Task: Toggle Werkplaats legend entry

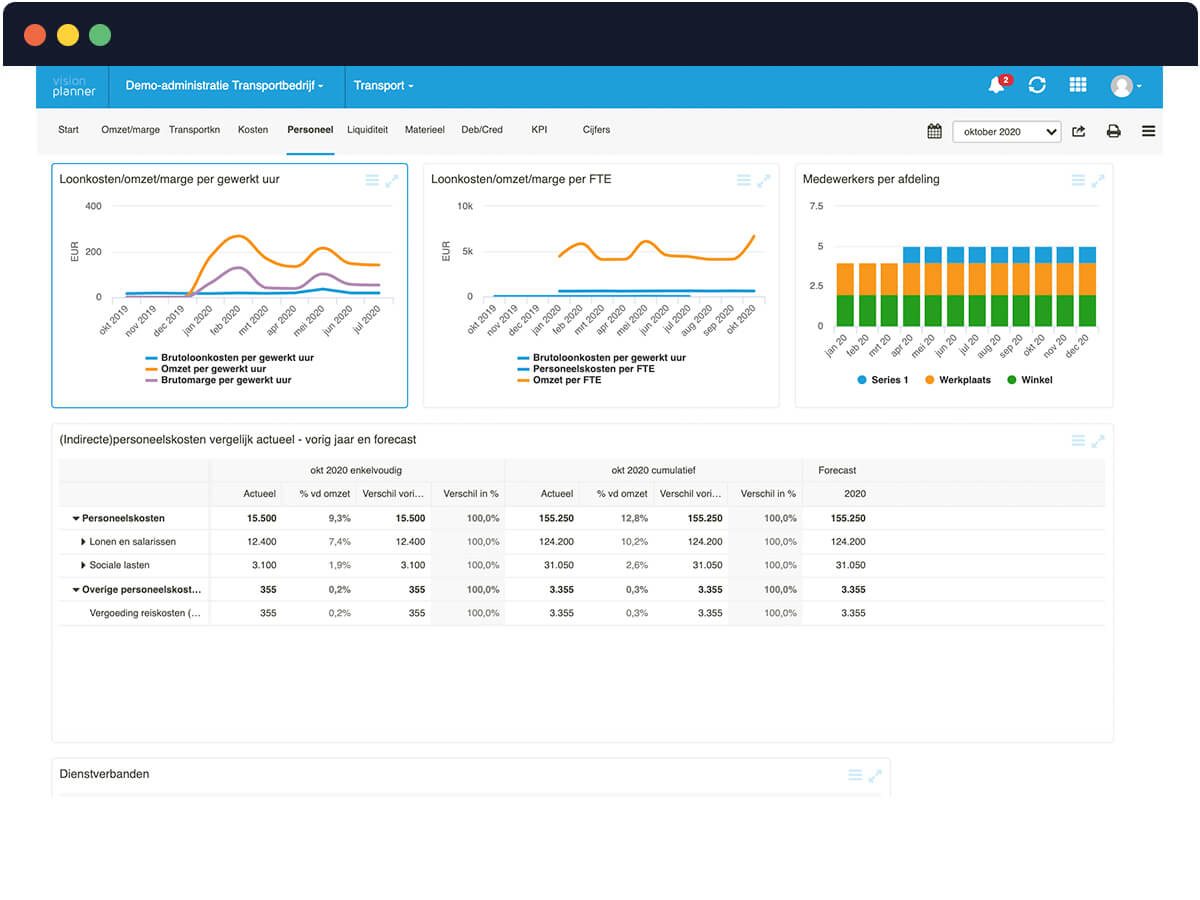Action: [957, 380]
